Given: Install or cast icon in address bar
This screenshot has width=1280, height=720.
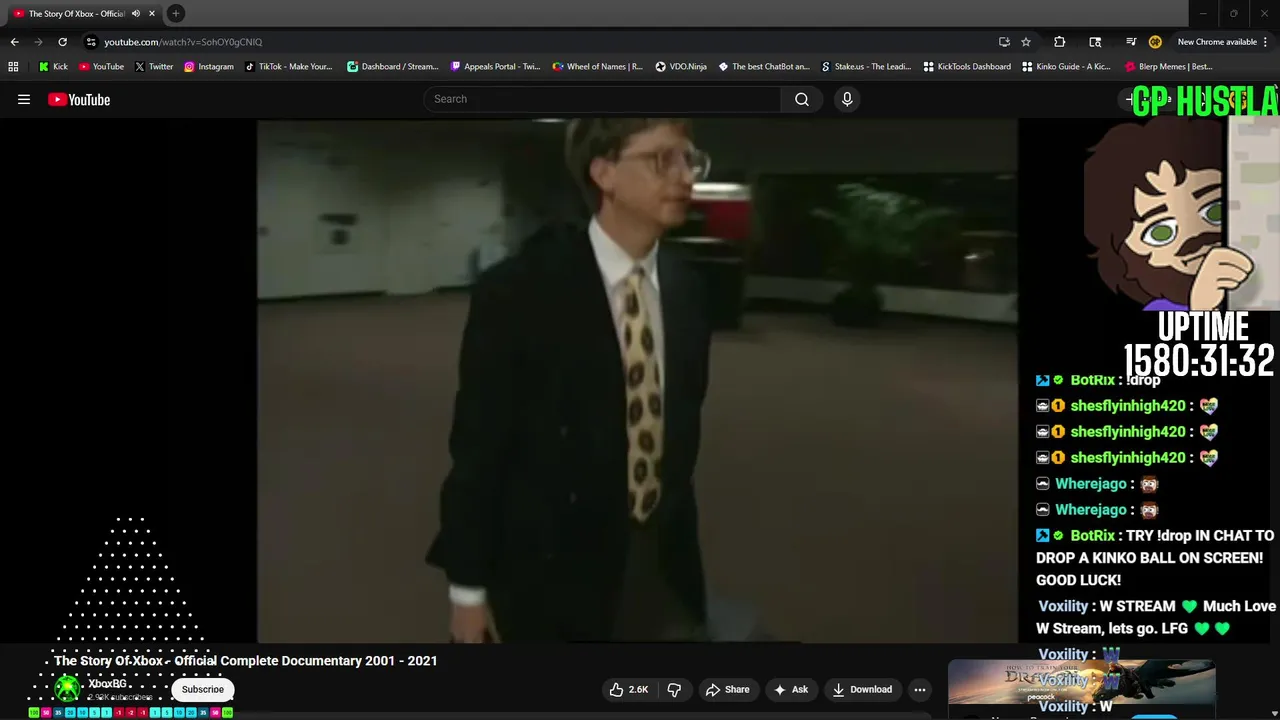Looking at the screenshot, I should coord(1004,42).
